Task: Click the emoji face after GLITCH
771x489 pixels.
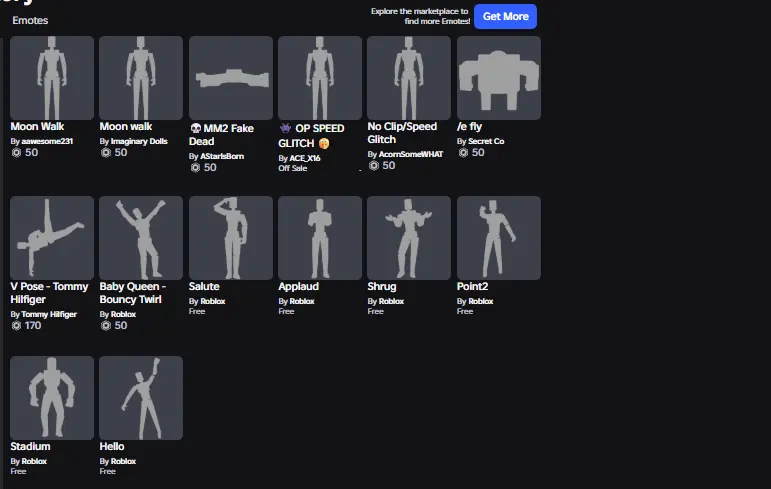Action: (x=324, y=143)
